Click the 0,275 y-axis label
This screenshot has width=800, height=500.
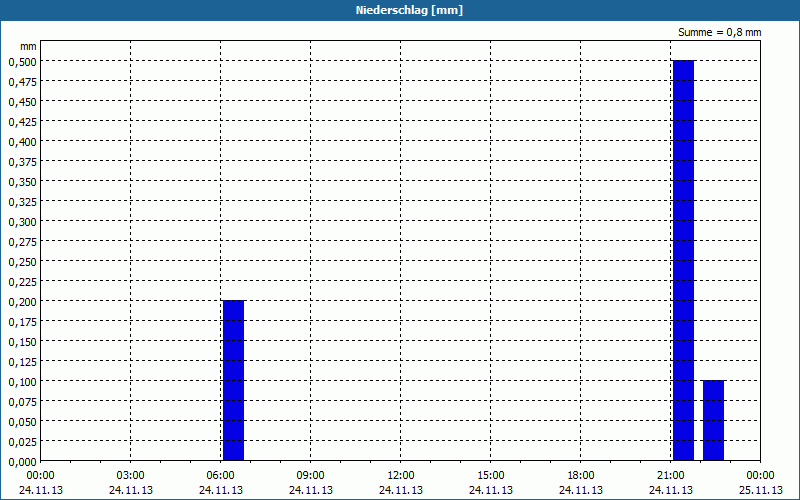tap(22, 242)
